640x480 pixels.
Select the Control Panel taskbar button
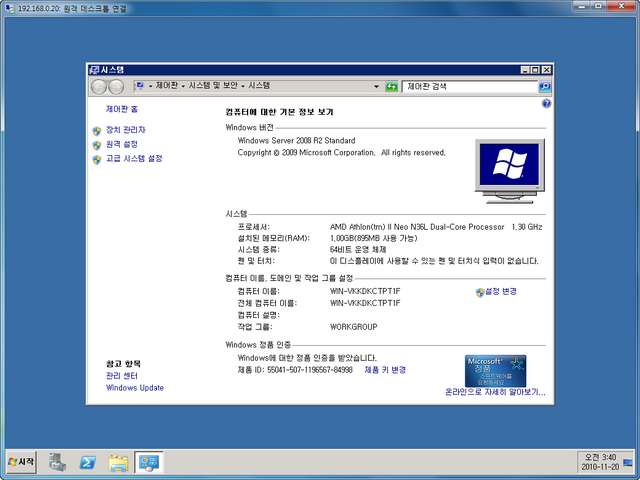(149, 462)
